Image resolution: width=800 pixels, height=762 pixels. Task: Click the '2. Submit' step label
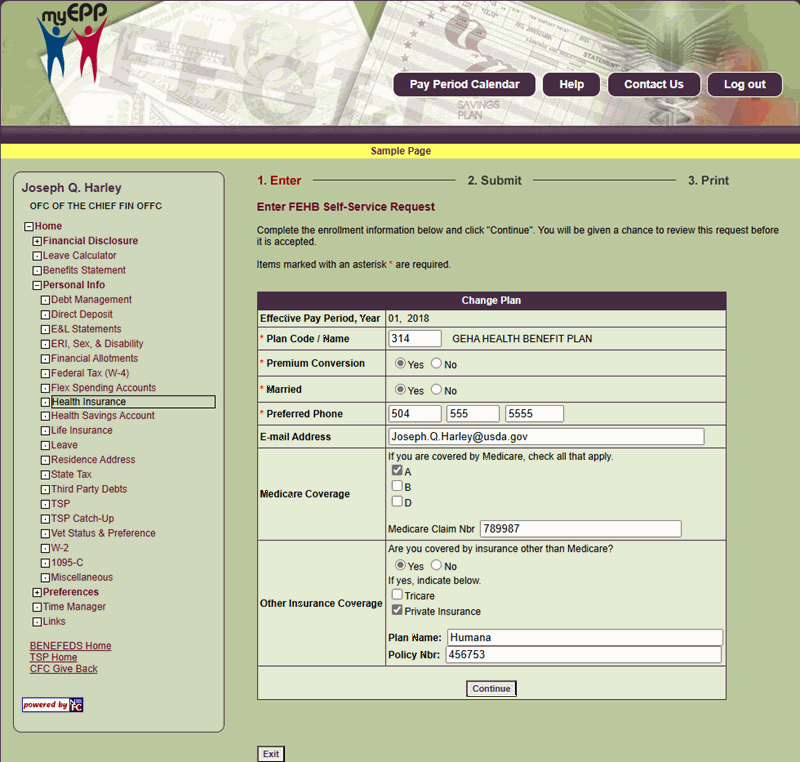tap(494, 181)
